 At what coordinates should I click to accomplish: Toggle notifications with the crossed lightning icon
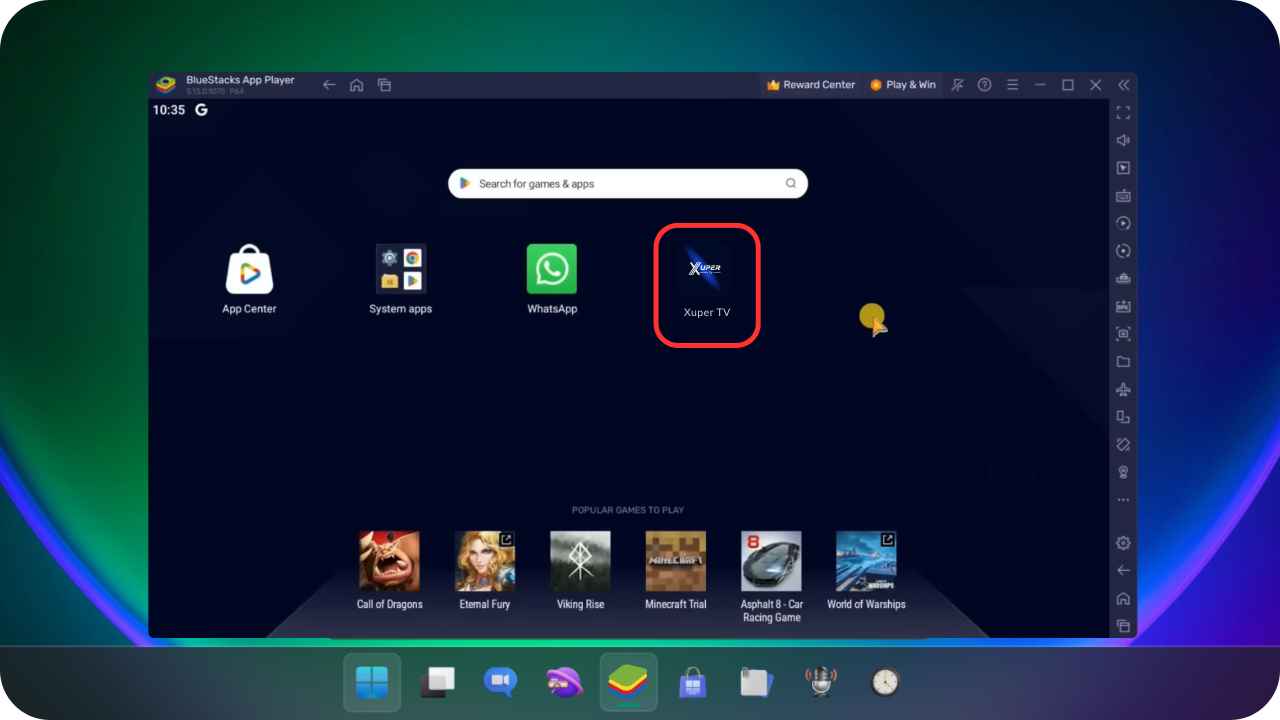coord(957,84)
